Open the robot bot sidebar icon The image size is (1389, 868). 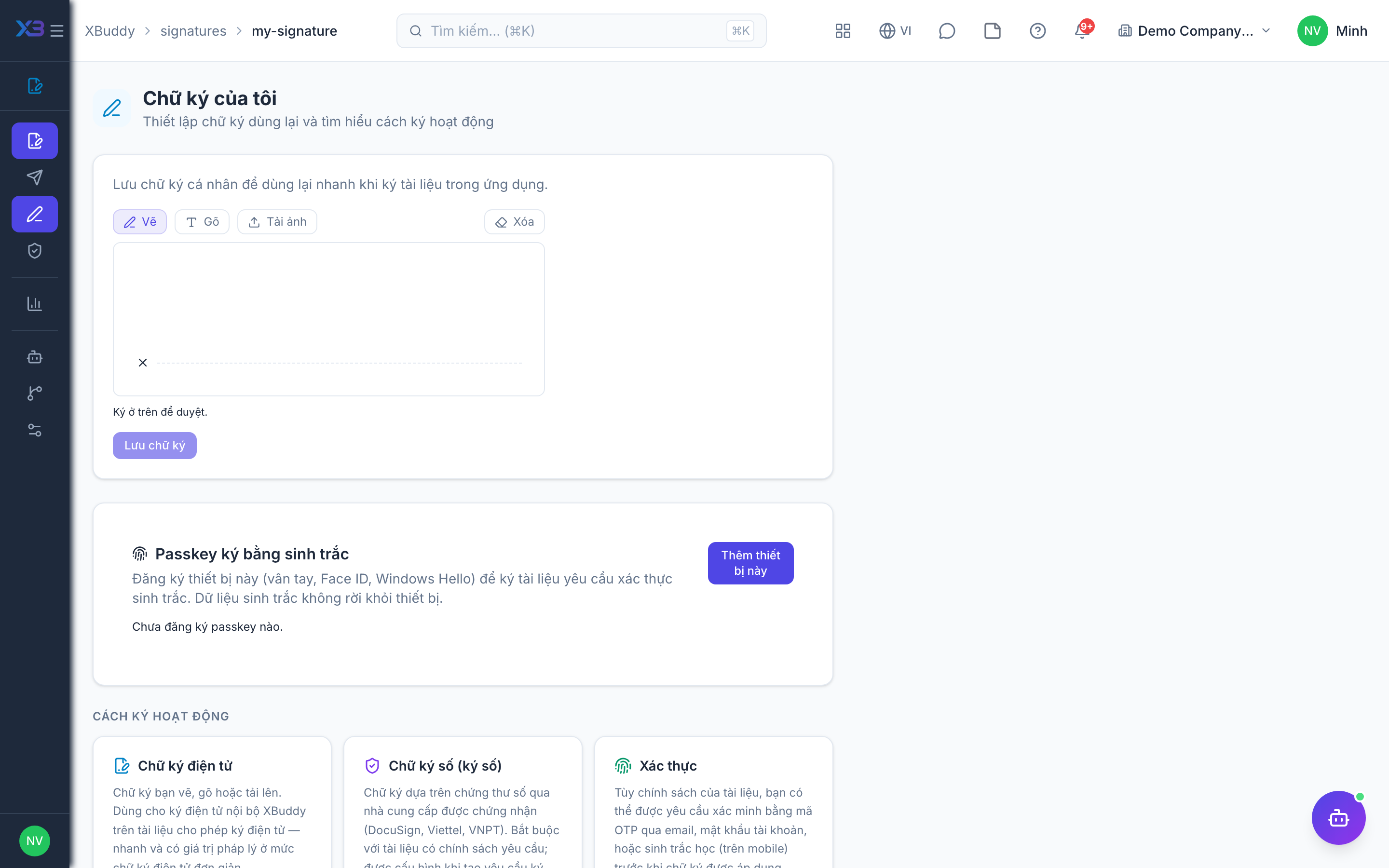(x=34, y=356)
